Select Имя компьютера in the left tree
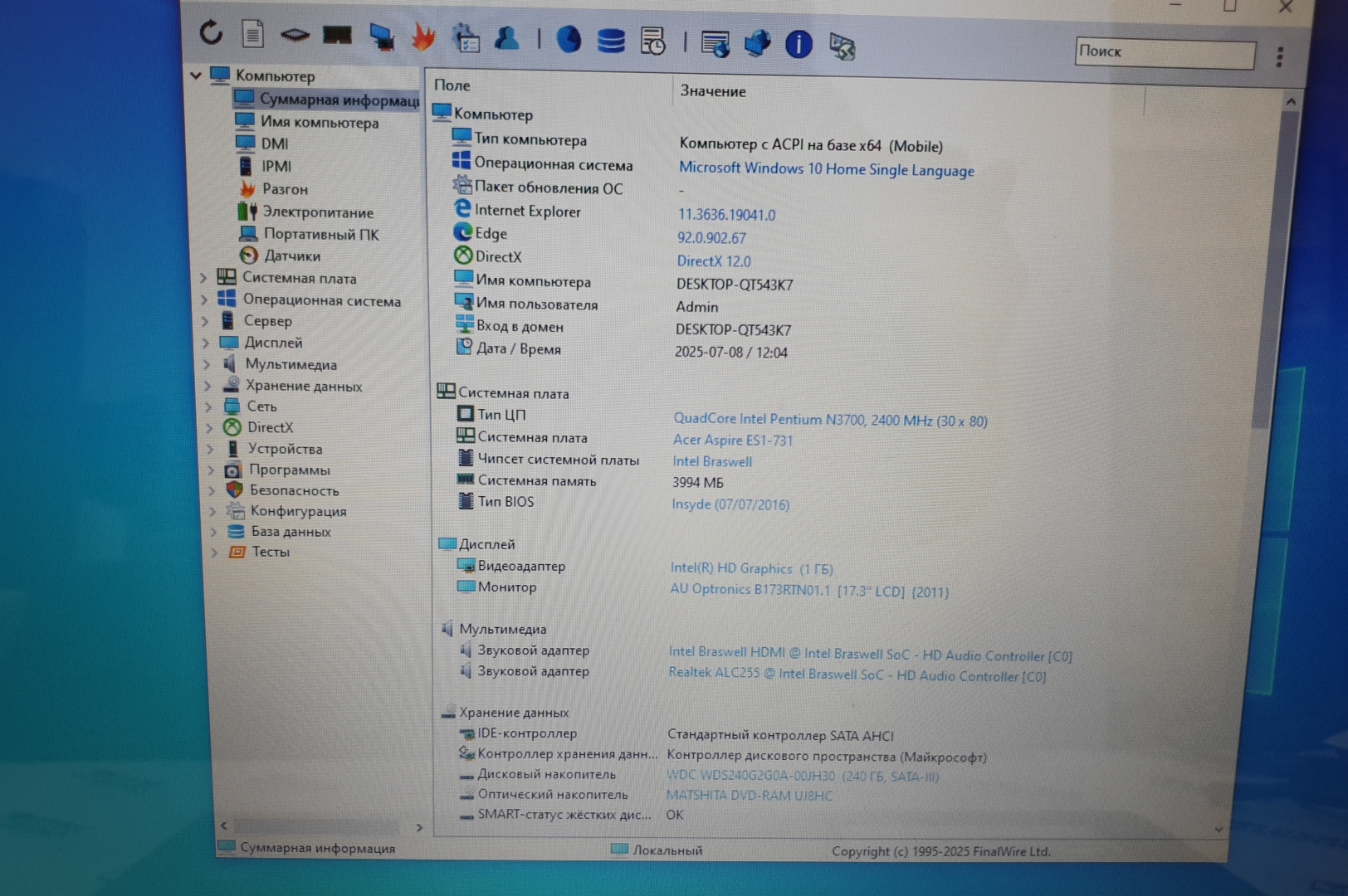This screenshot has width=1348, height=896. pos(320,122)
